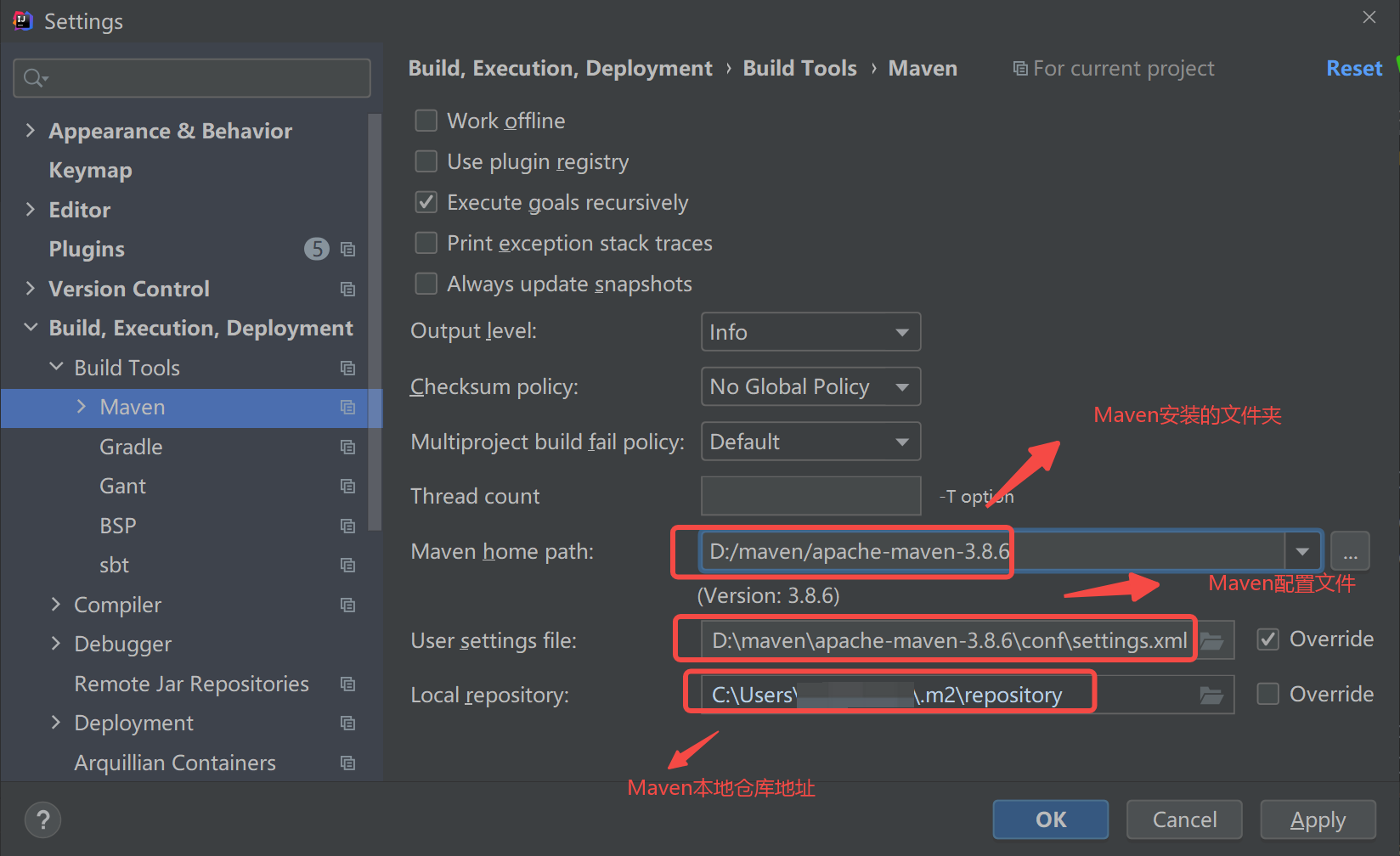
Task: Click project-level icon next to Arquillian Containers
Action: (x=347, y=763)
